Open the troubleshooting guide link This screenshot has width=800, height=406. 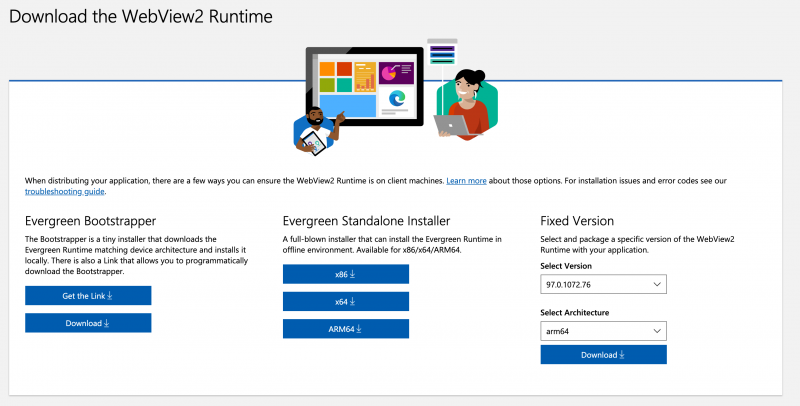[x=65, y=191]
